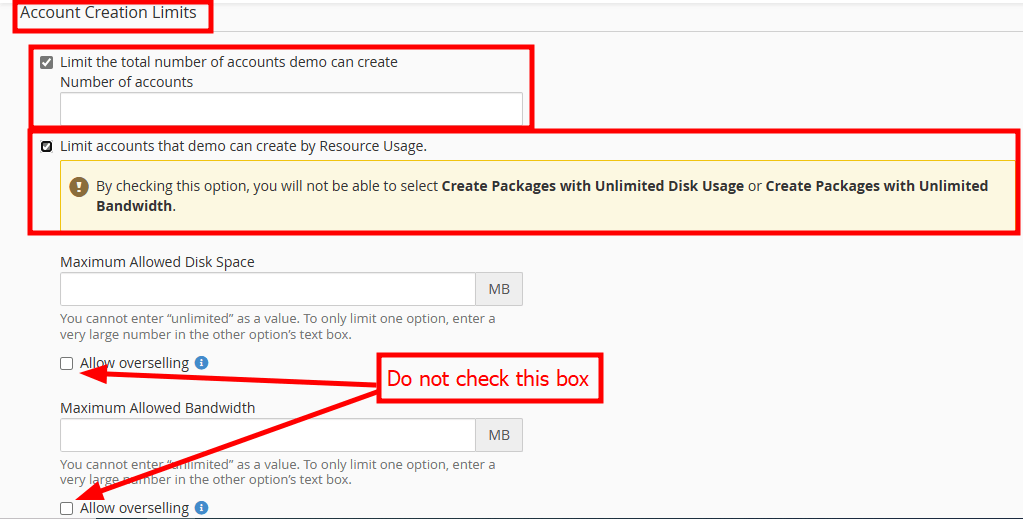Uncheck 'Limit accounts by Resource Usage' checkbox
This screenshot has width=1023, height=519.
point(46,146)
